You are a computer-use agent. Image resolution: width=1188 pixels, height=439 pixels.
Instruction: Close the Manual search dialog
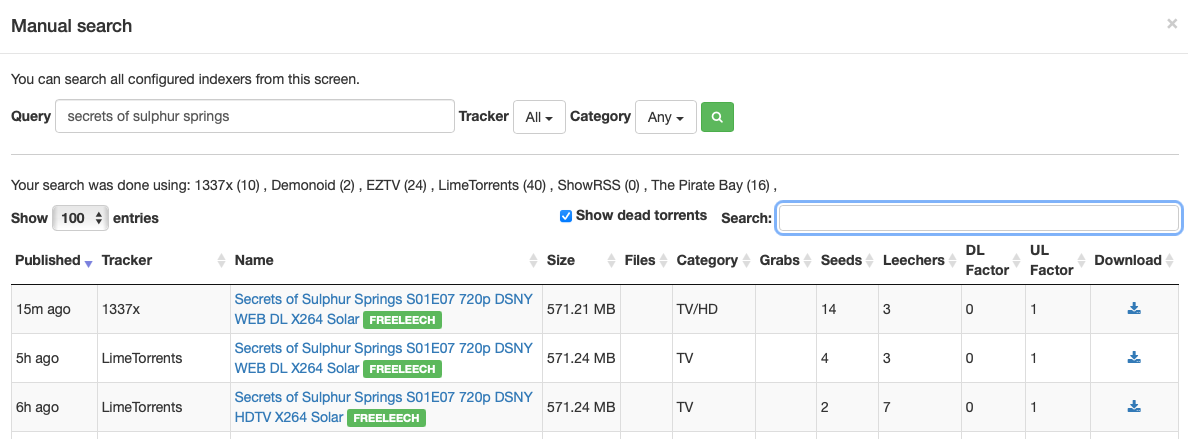[1171, 24]
